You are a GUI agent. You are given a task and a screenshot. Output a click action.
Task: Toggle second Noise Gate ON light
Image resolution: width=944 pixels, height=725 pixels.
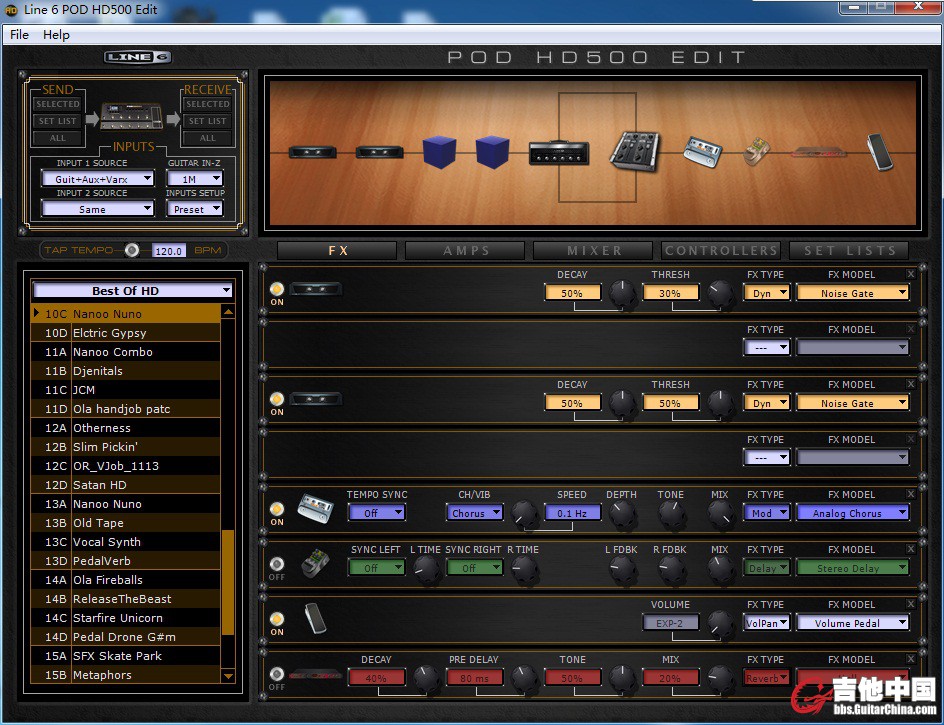[x=277, y=399]
